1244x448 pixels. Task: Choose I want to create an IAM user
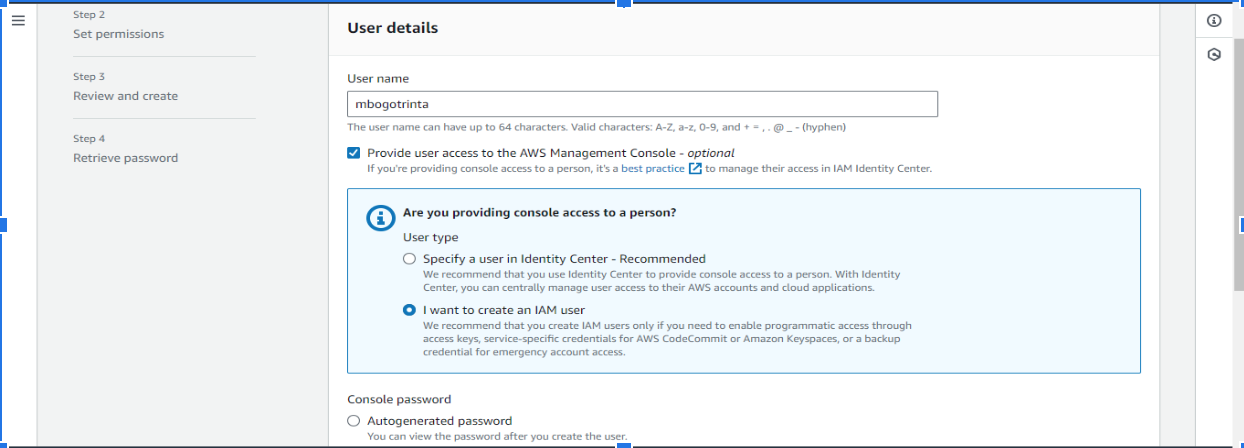(409, 310)
